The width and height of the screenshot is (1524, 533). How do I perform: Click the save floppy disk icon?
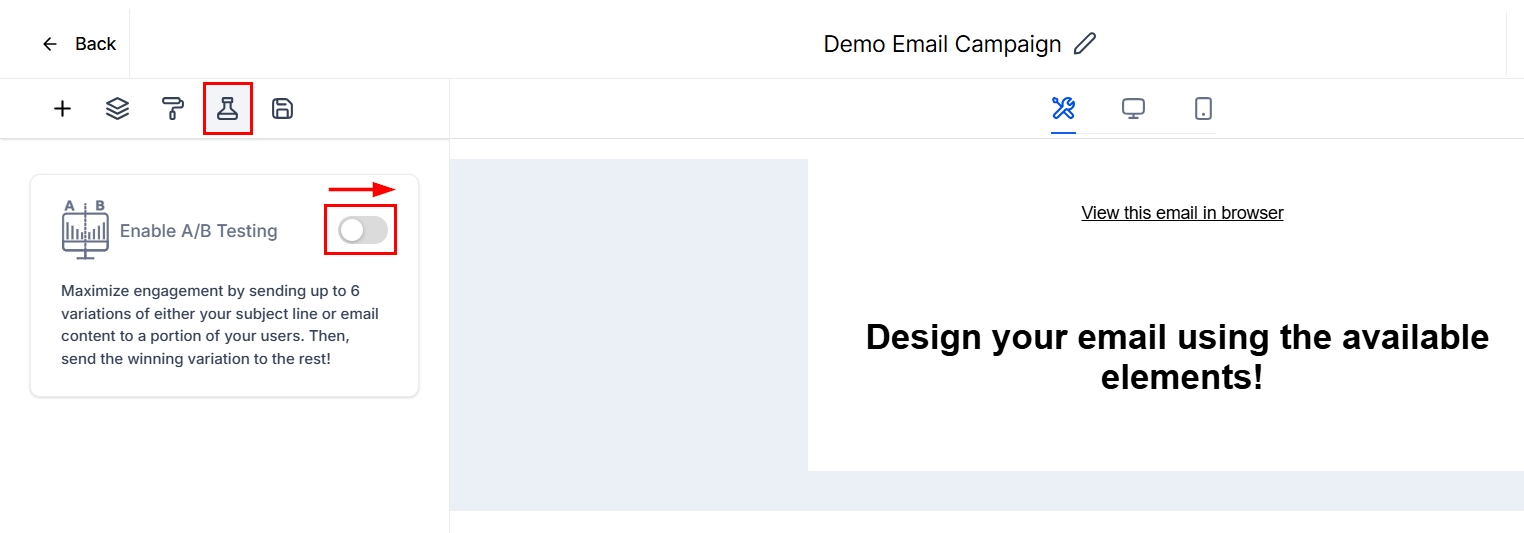click(283, 109)
